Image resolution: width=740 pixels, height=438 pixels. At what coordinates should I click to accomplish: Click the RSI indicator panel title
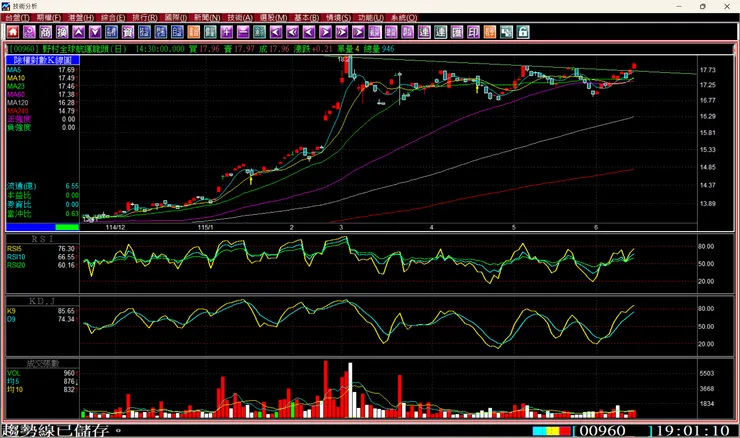[x=42, y=239]
